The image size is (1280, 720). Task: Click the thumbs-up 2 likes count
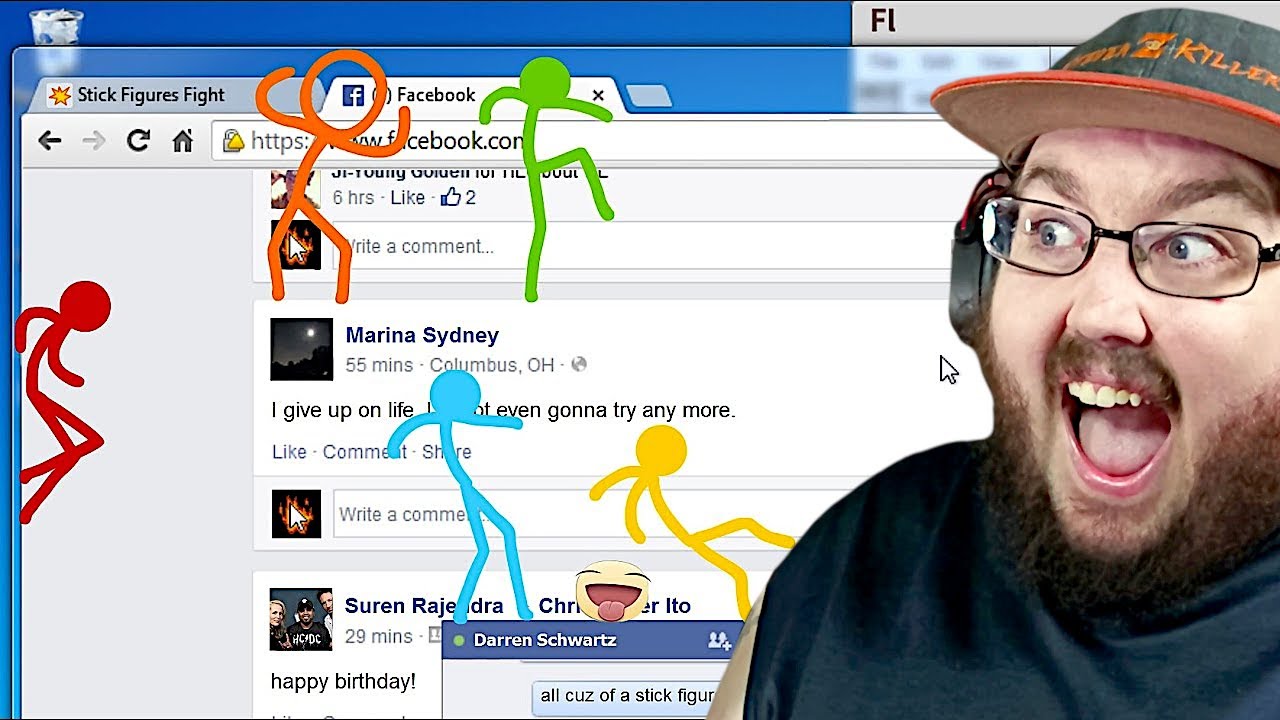pyautogui.click(x=458, y=197)
